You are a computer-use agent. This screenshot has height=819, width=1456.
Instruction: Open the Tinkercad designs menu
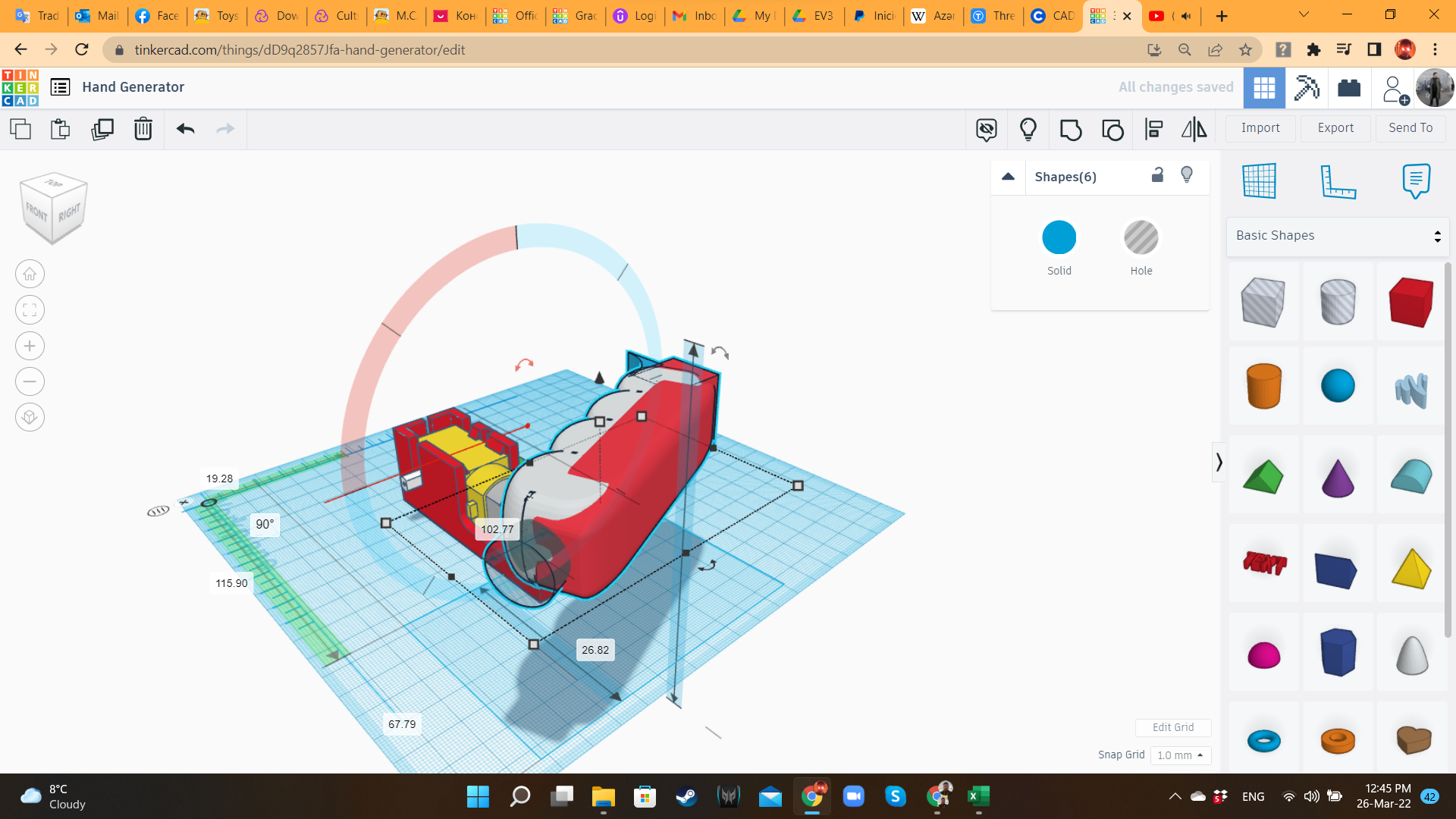point(60,87)
